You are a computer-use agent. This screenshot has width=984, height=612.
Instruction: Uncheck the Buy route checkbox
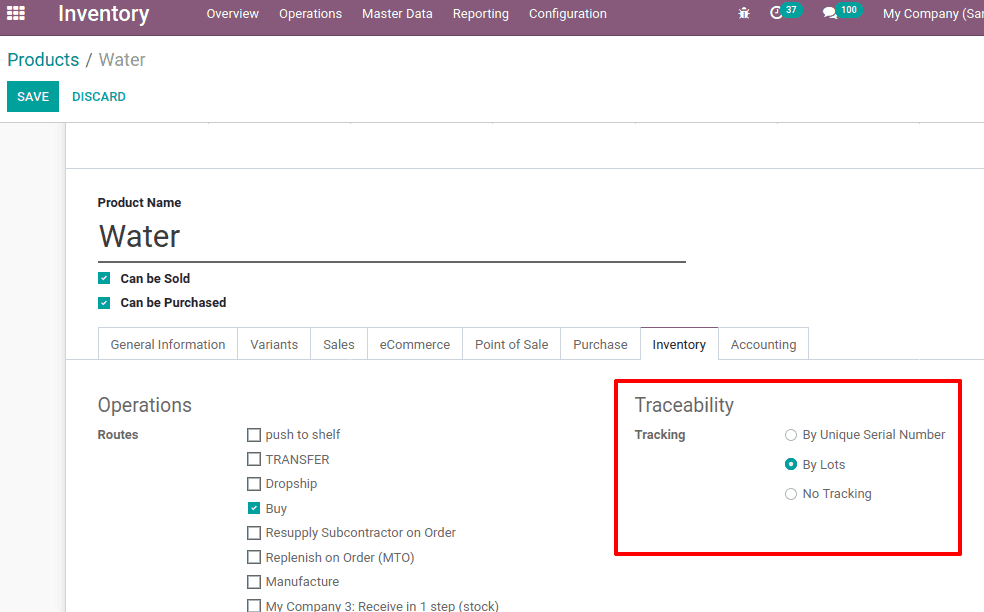(254, 508)
